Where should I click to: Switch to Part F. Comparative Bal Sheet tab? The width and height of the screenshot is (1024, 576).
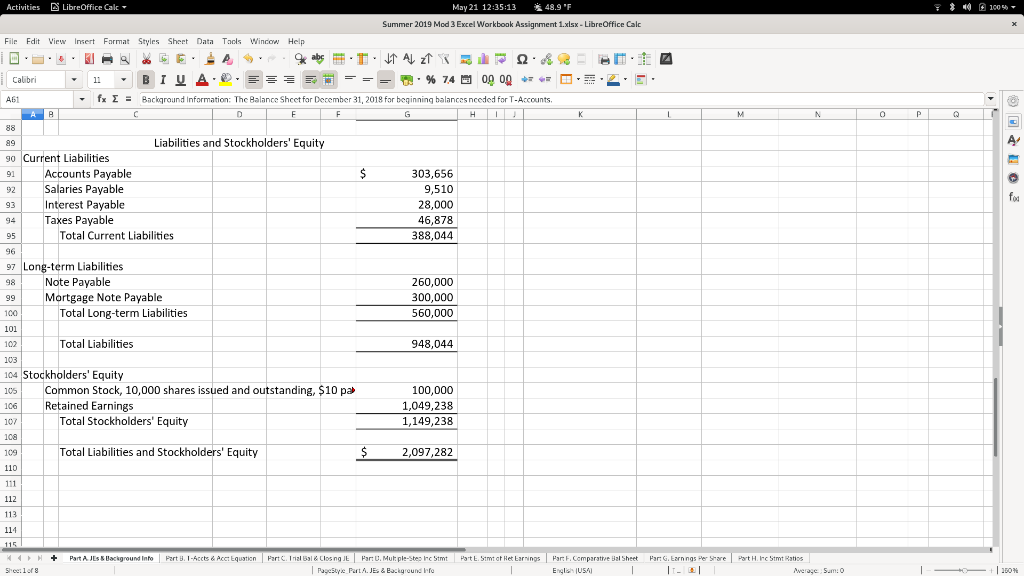pos(595,558)
